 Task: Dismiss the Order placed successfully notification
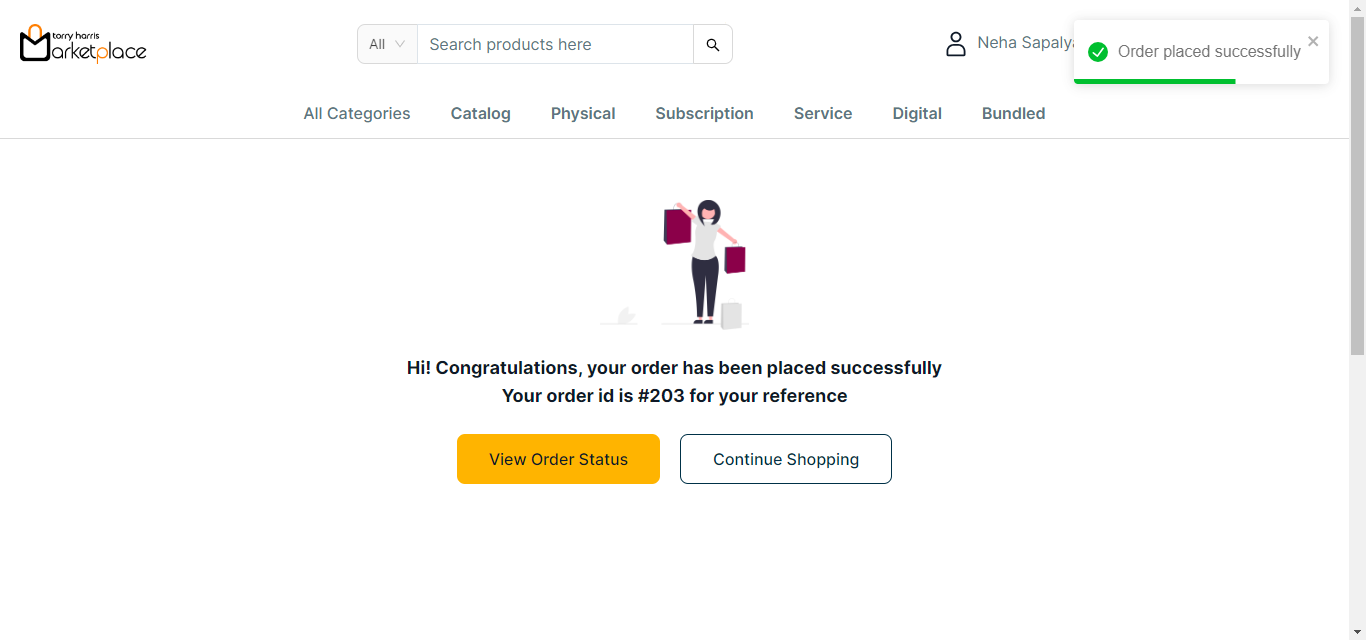[1313, 41]
